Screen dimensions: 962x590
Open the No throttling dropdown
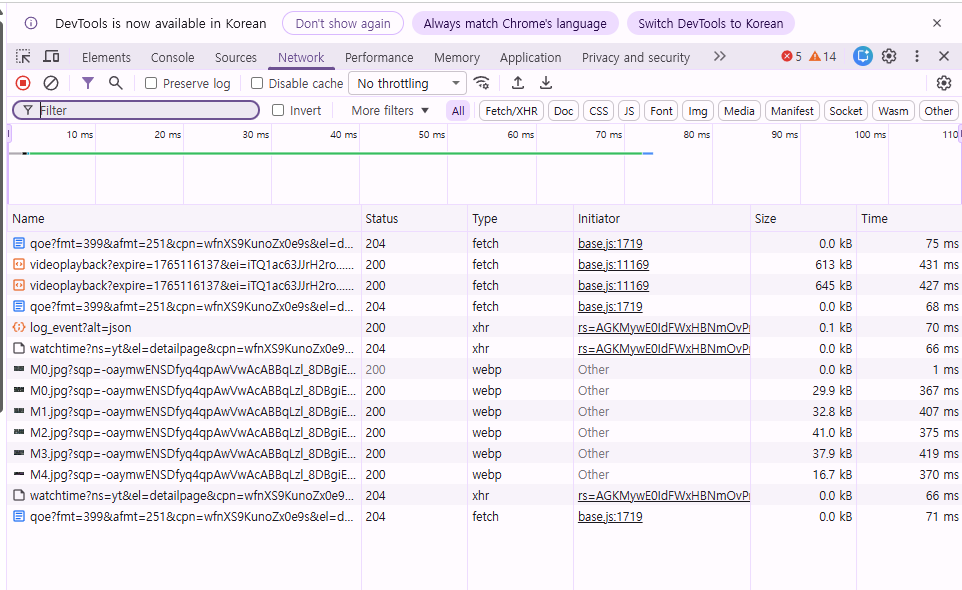[410, 84]
